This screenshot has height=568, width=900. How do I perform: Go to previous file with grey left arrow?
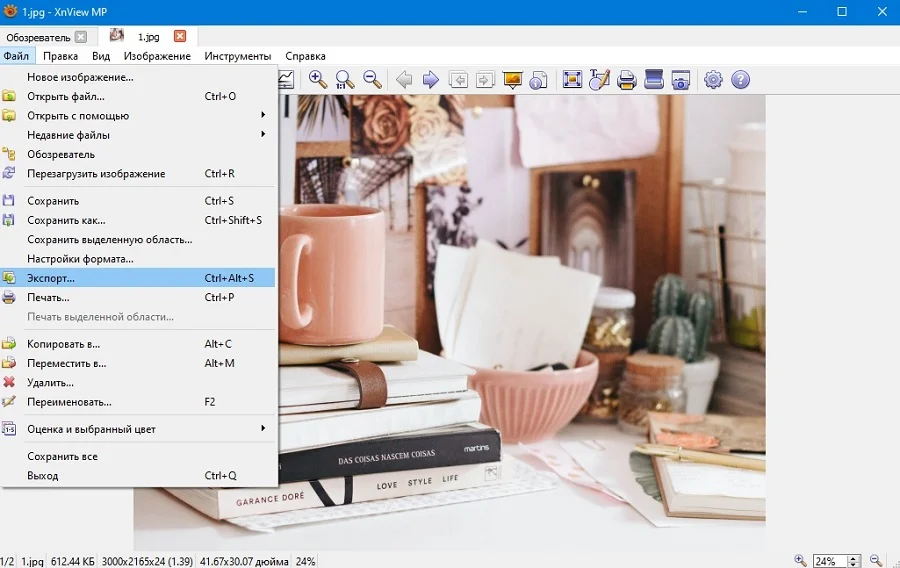[x=404, y=79]
